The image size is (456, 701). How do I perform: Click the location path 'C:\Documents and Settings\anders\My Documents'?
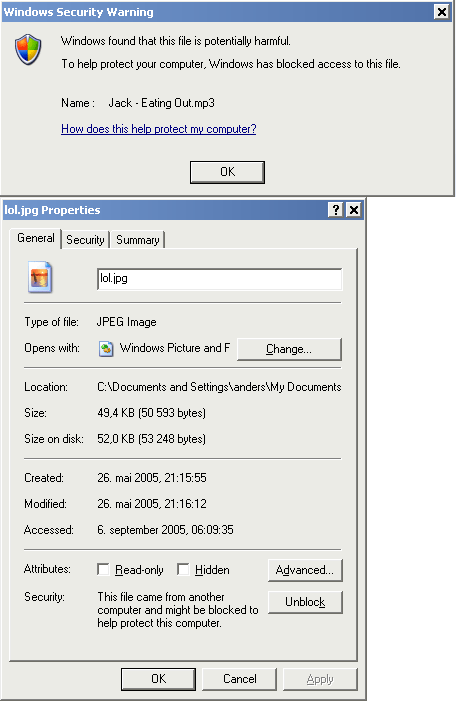[219, 387]
